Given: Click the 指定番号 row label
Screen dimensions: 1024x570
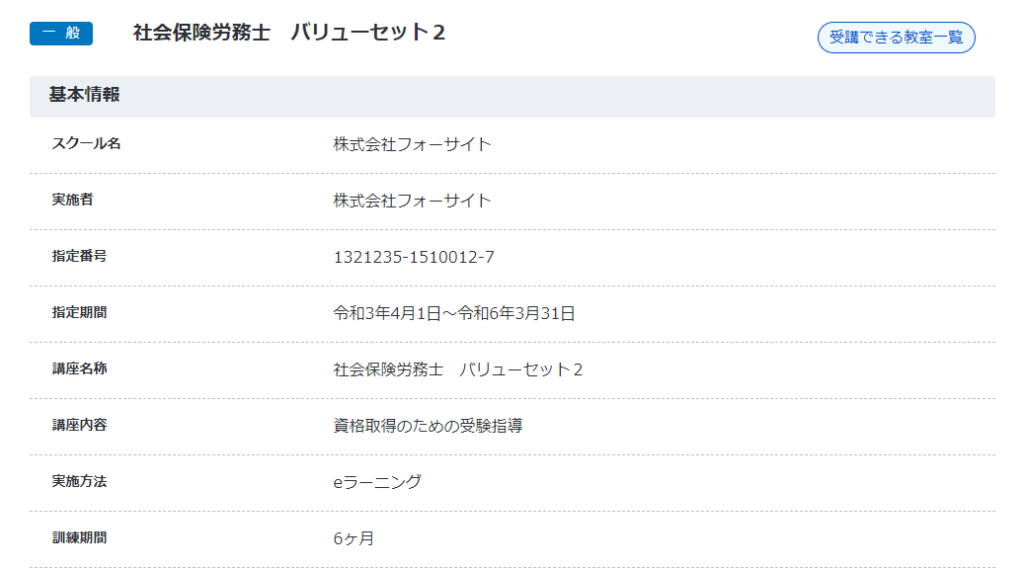Looking at the screenshot, I should (79, 257).
